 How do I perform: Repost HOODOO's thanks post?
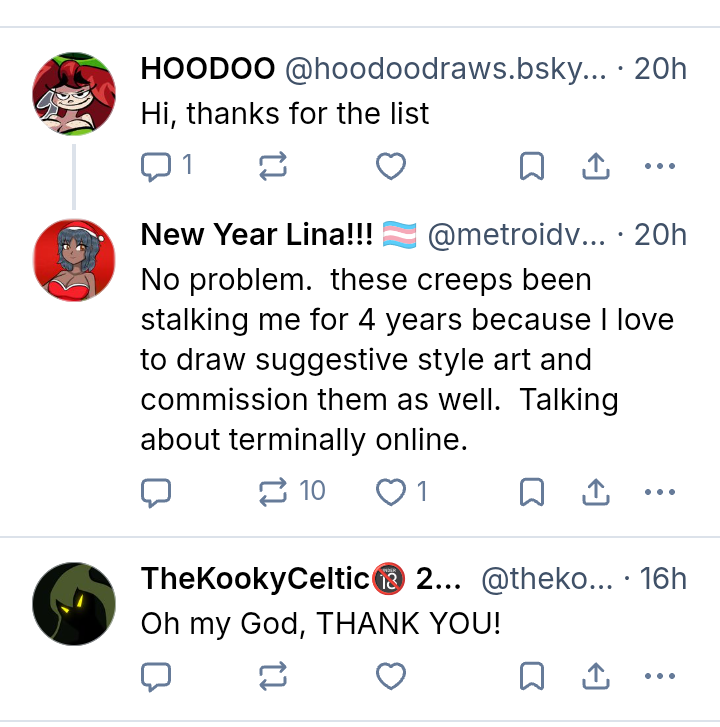[273, 167]
